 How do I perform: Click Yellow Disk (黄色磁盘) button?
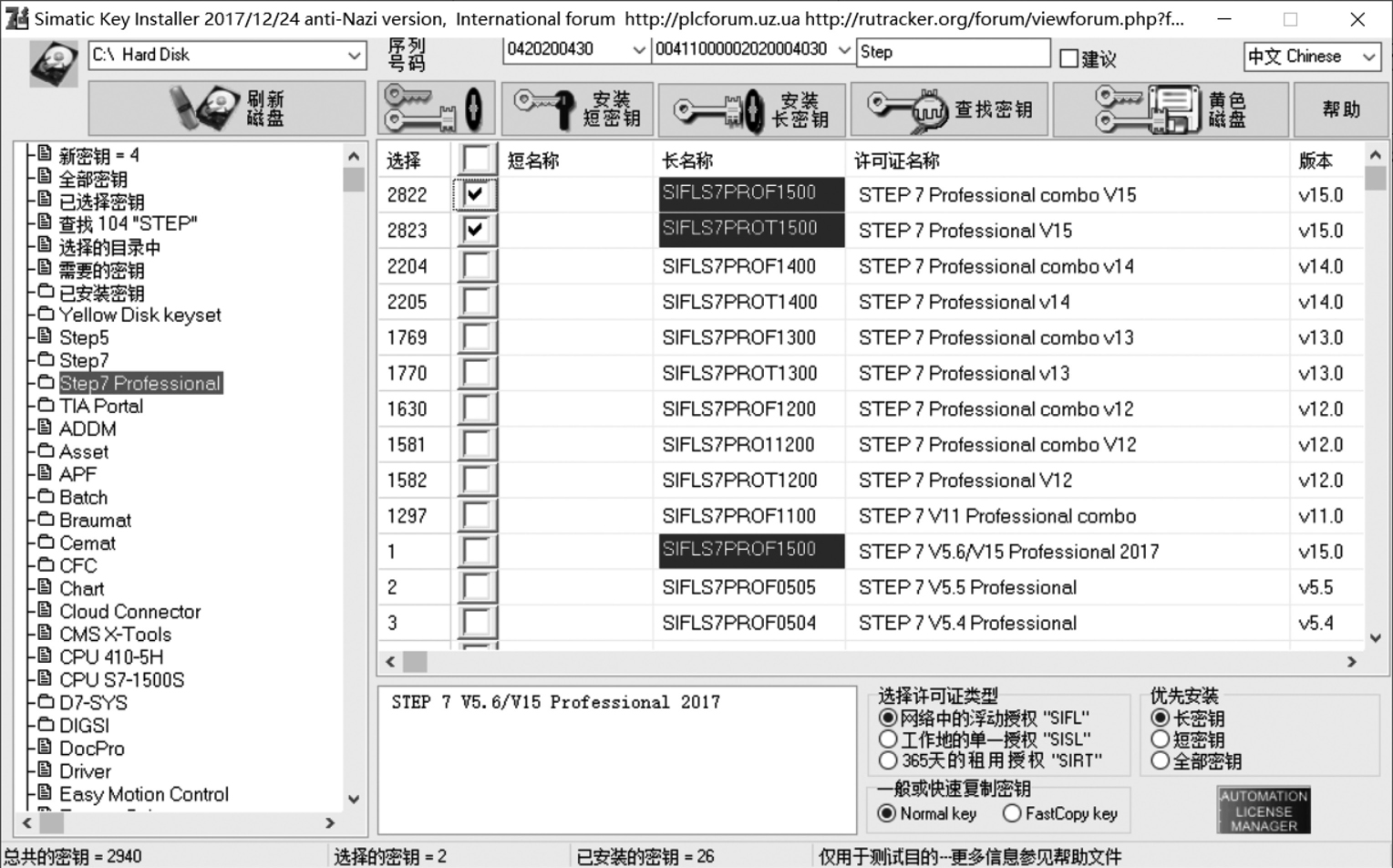click(x=1171, y=108)
